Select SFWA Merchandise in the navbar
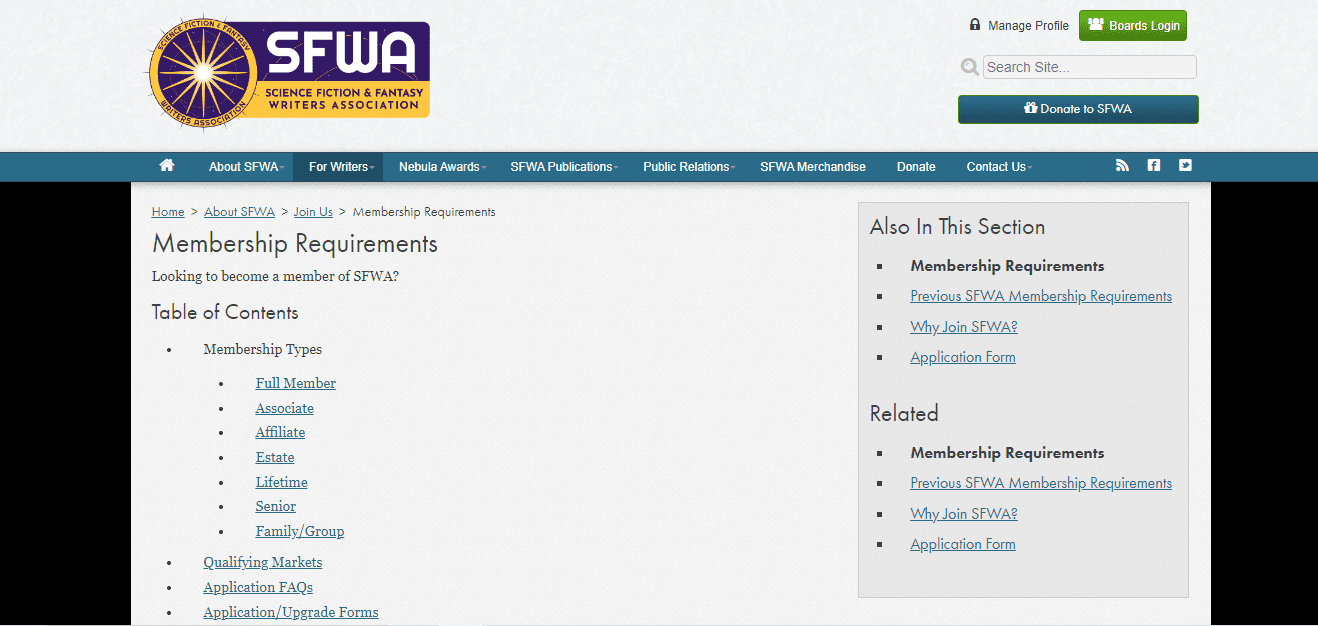Viewport: 1318px width, 626px height. click(813, 166)
